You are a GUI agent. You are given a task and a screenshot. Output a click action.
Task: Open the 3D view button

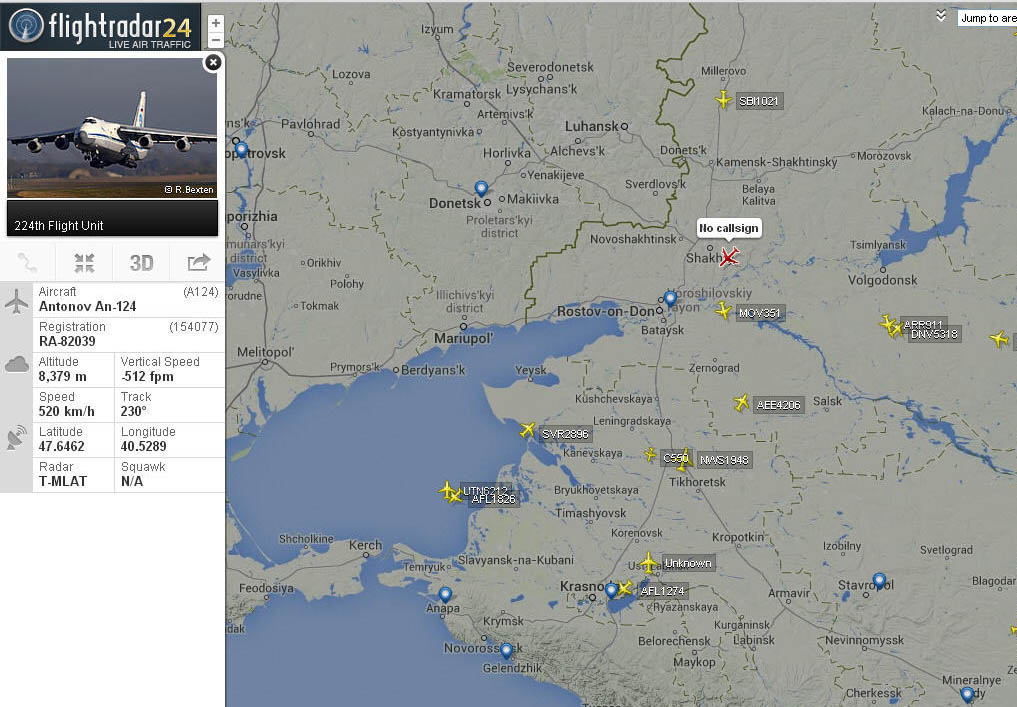[x=141, y=263]
